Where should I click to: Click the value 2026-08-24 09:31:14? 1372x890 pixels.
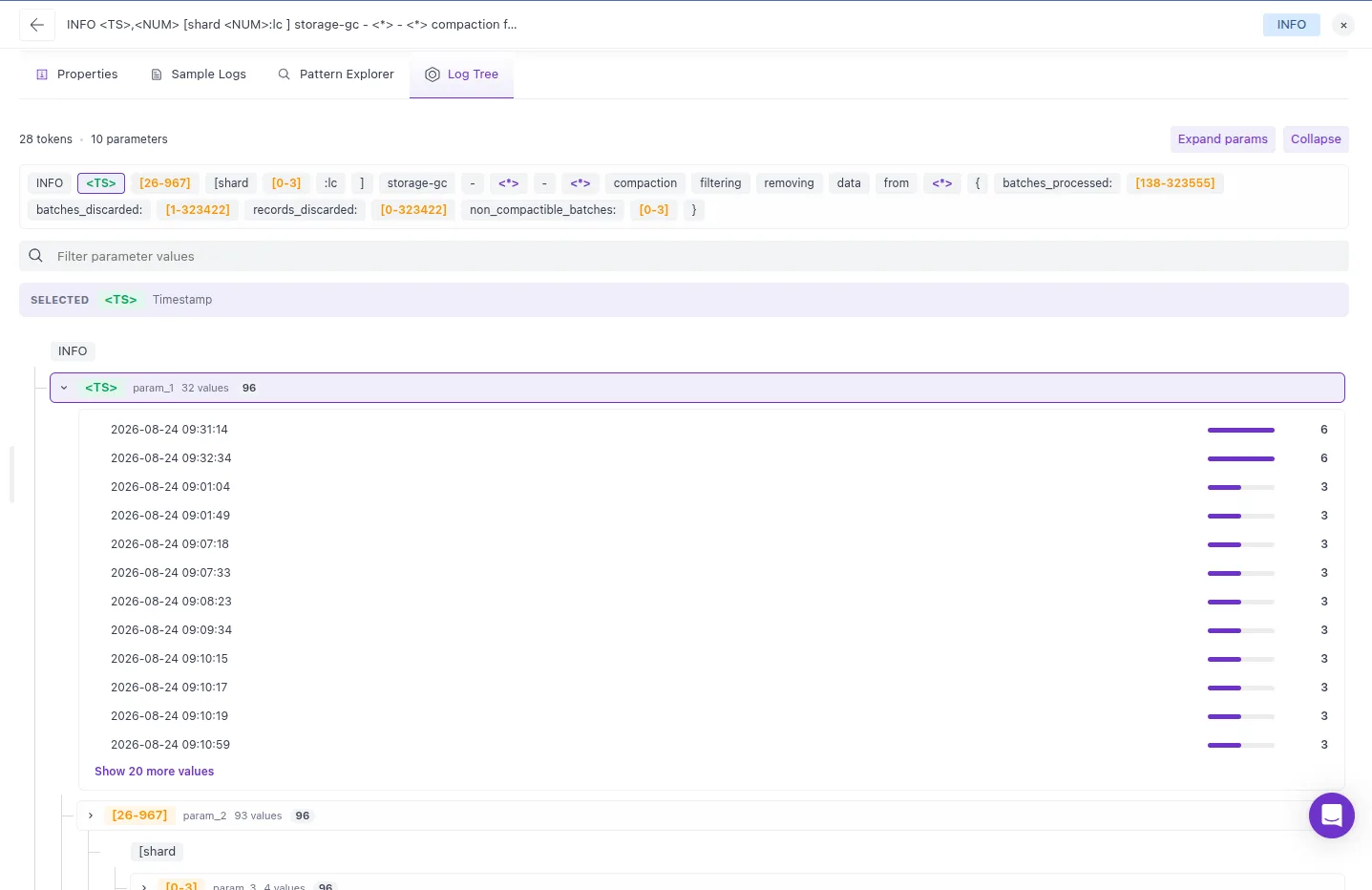click(x=169, y=430)
